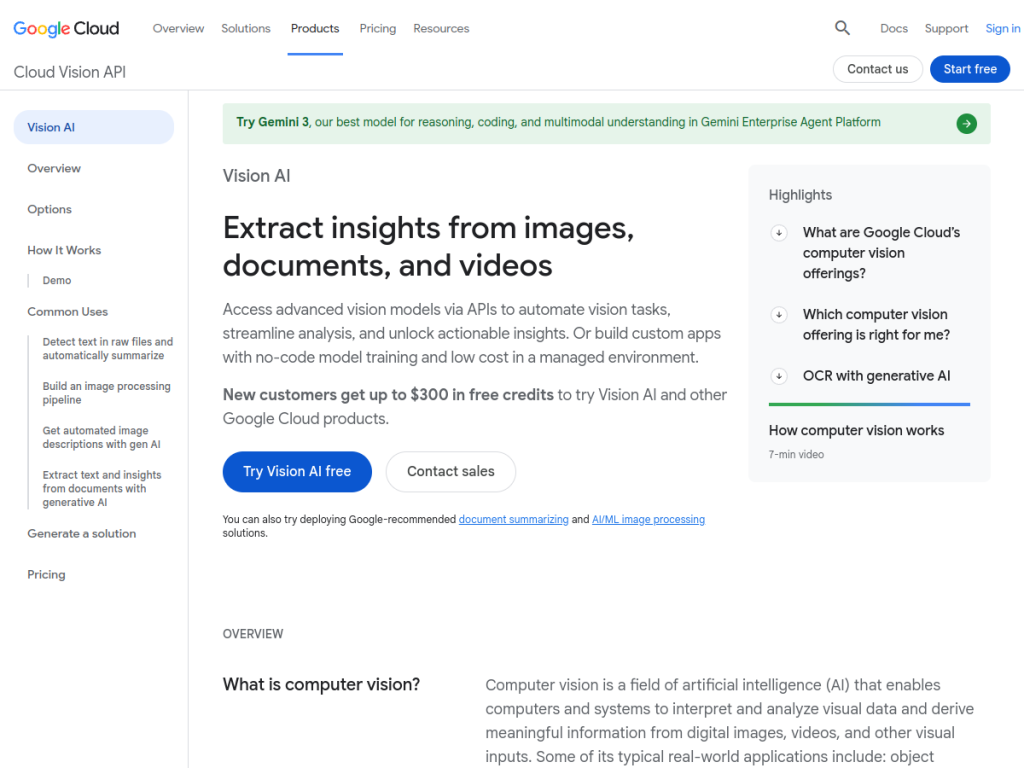Open "Get automated image descriptions" sidebar link
The width and height of the screenshot is (1024, 768).
tap(101, 438)
